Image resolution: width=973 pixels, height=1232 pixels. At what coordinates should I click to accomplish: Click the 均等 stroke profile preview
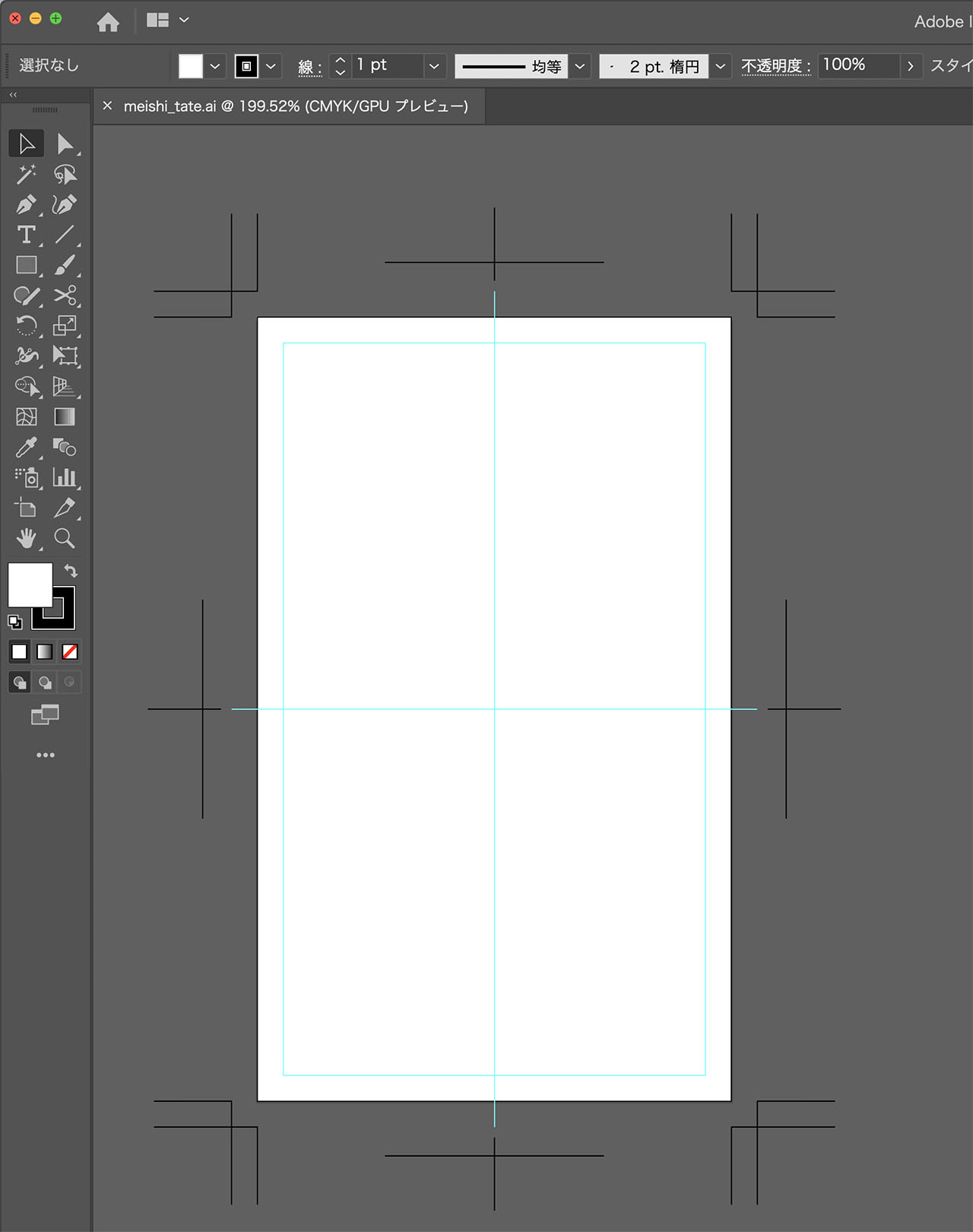pos(512,66)
